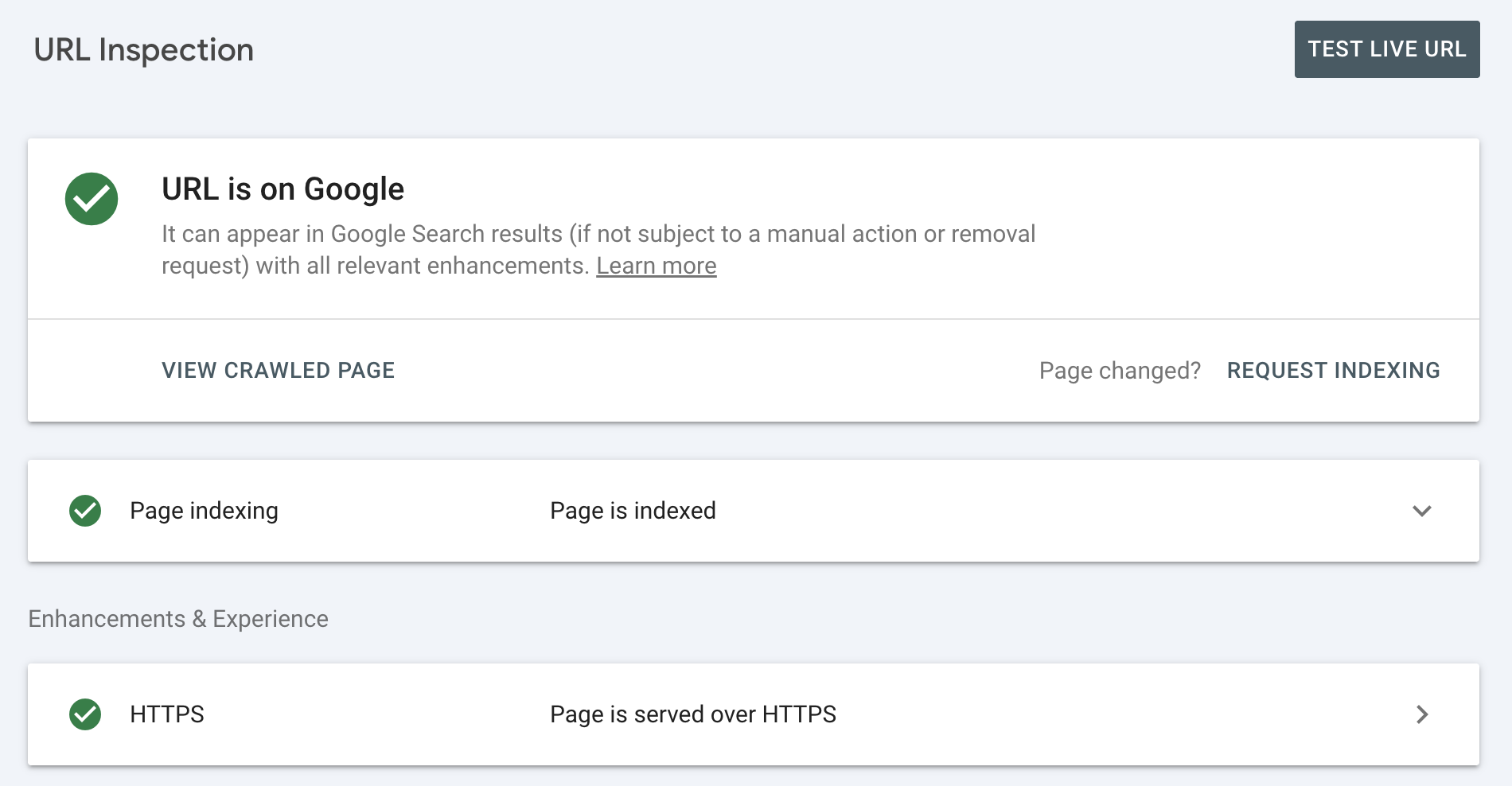
Task: Click the green checkmark beside URL is on Google
Action: click(x=92, y=198)
